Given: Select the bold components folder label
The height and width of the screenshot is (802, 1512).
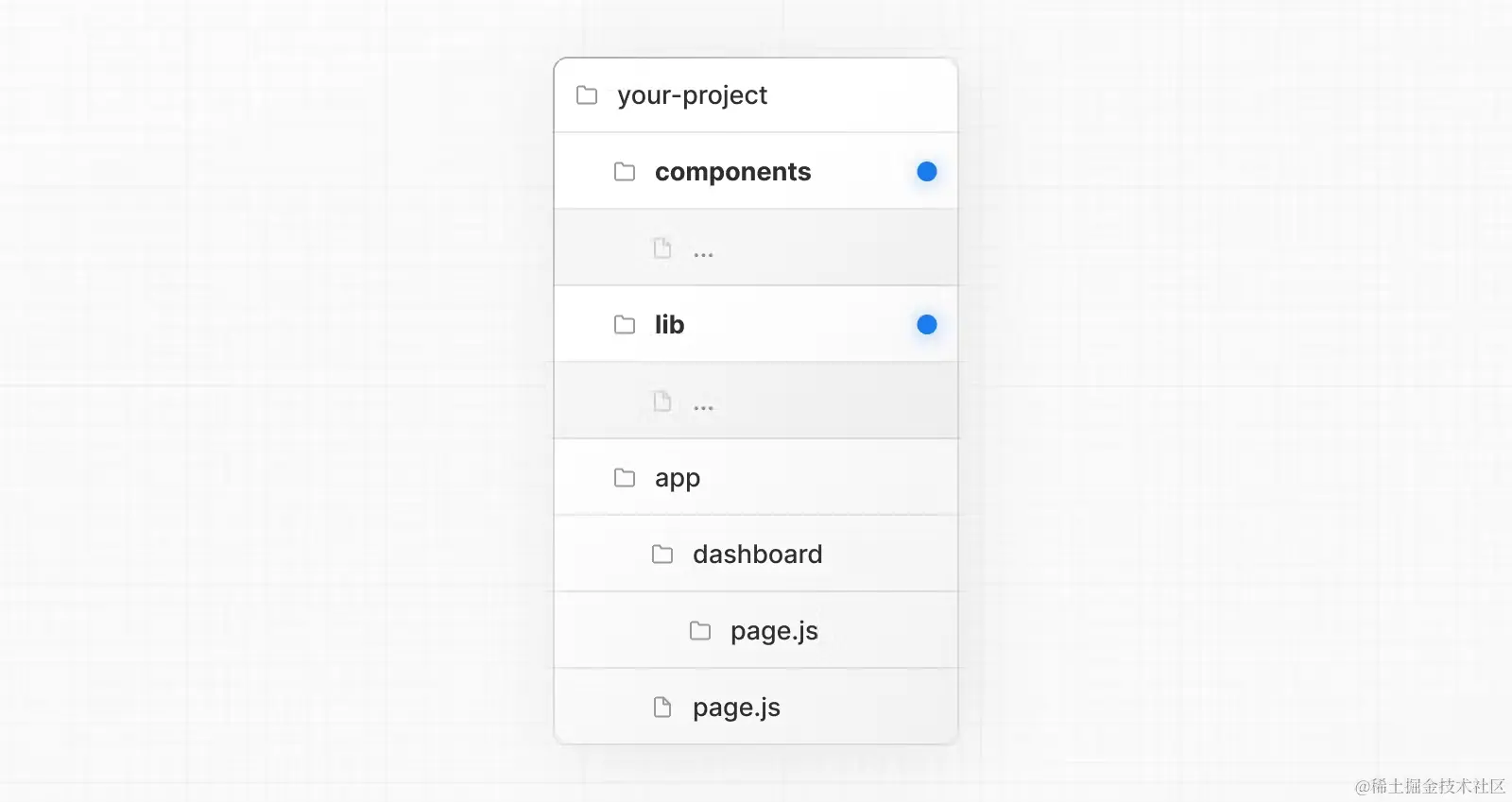Looking at the screenshot, I should [733, 173].
